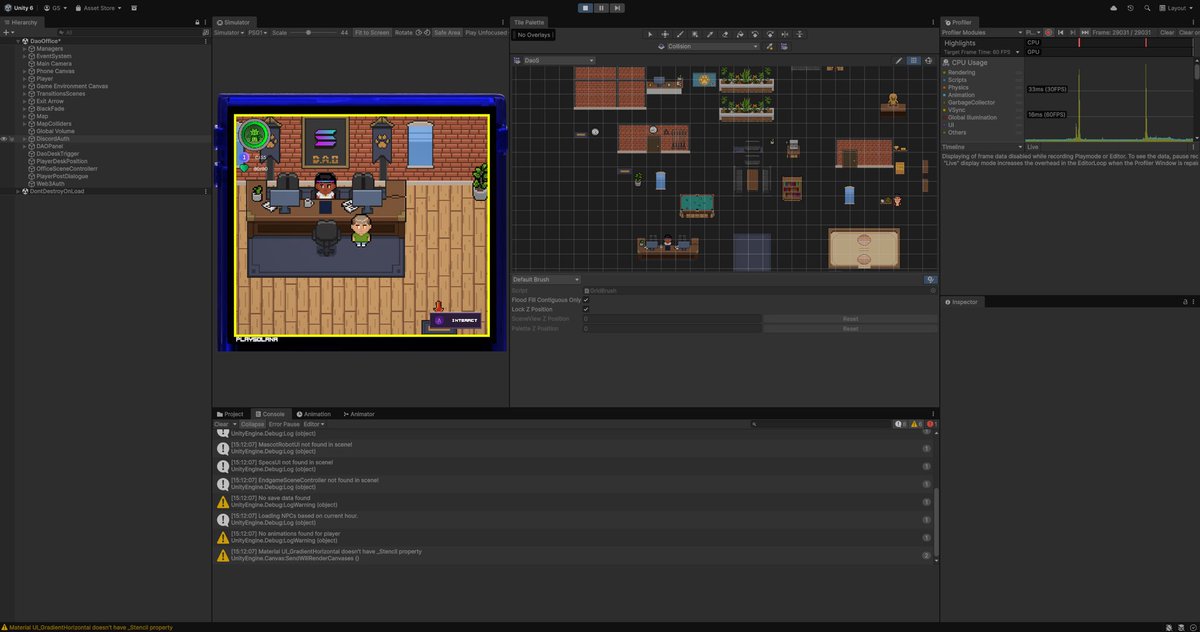Open the Profiler Modules dropdown
1200x632 pixels.
[x=981, y=32]
